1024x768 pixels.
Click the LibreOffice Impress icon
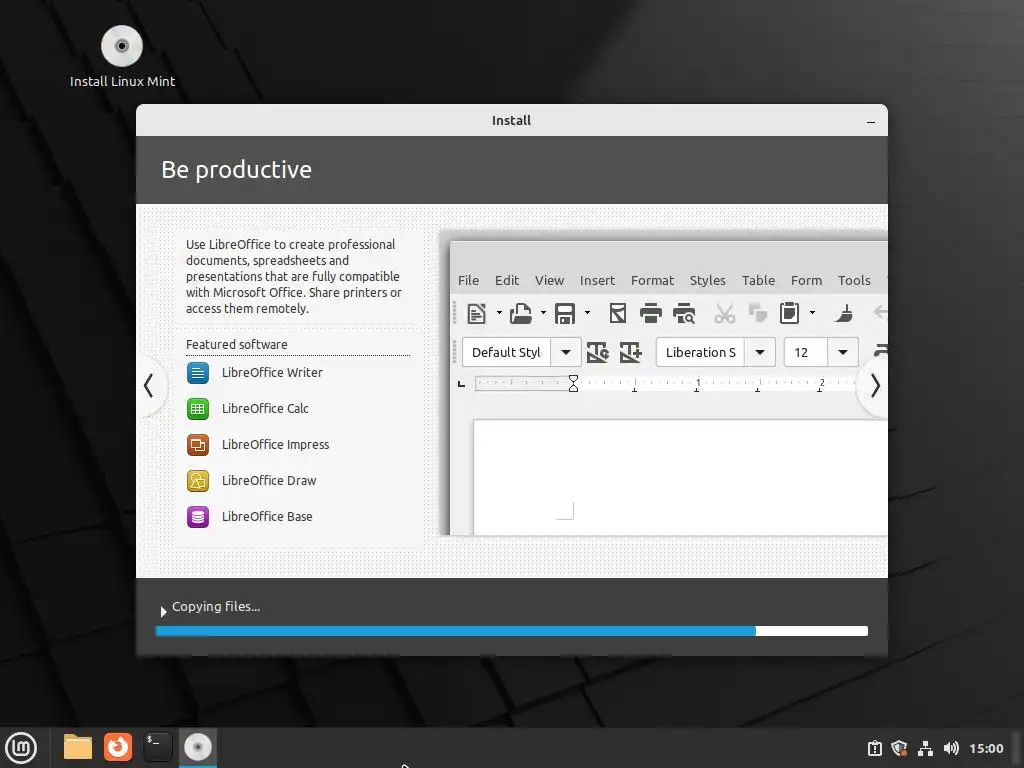pos(198,445)
